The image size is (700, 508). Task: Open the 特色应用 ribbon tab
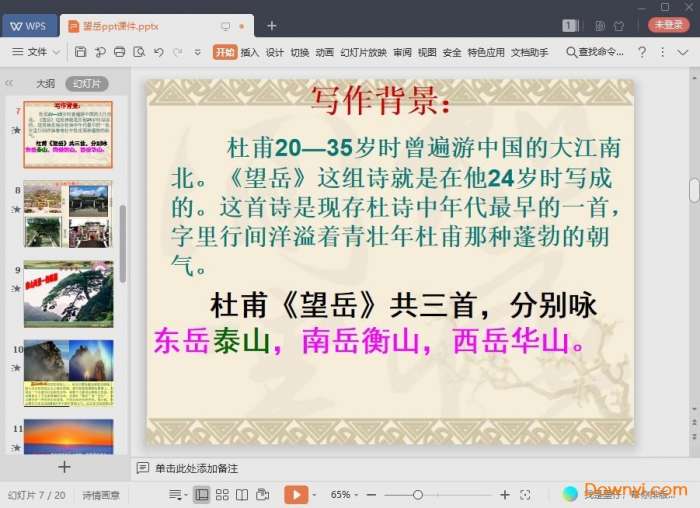[x=486, y=52]
